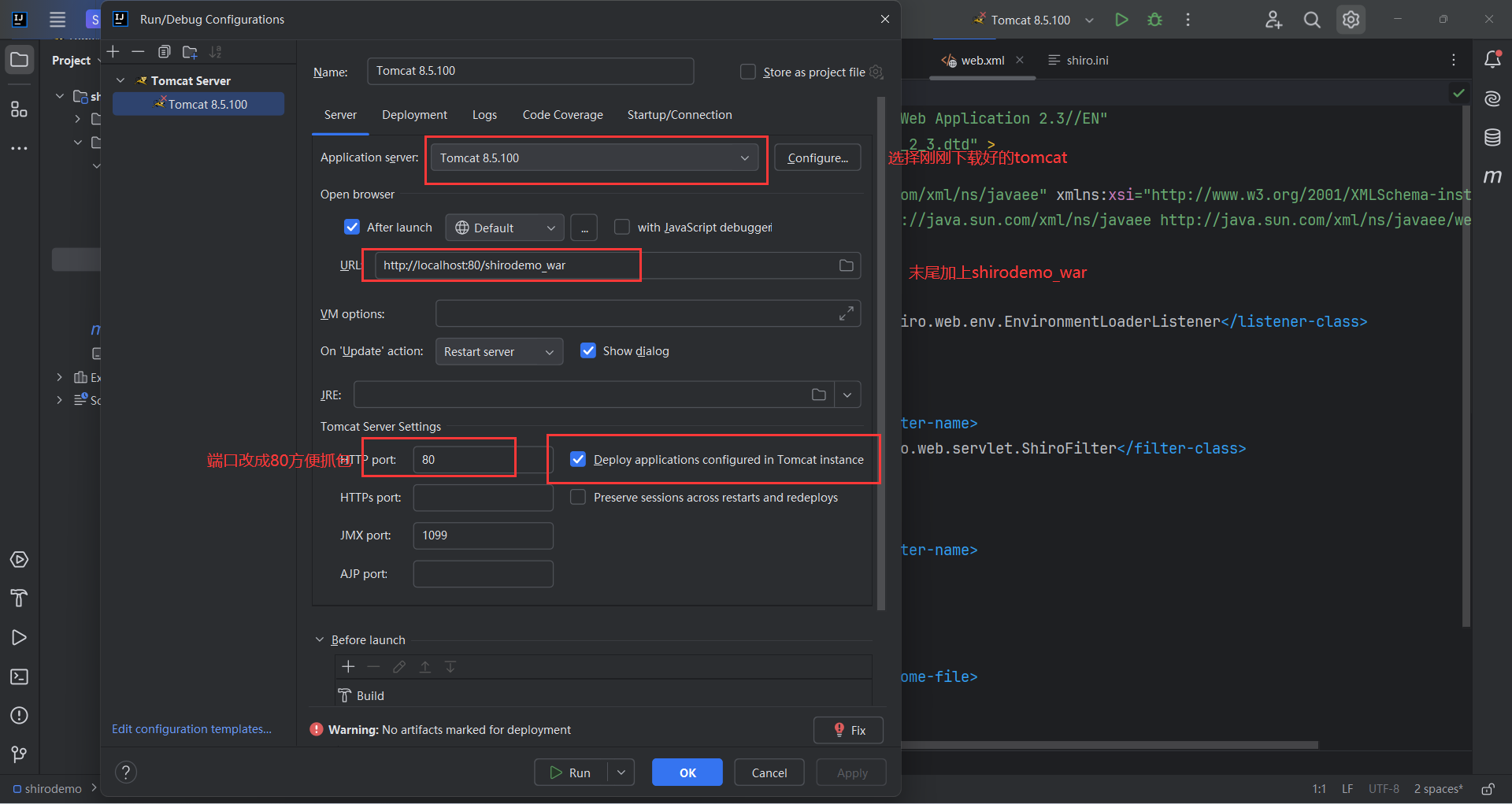Open the Restart server update action dropdown

(x=499, y=351)
